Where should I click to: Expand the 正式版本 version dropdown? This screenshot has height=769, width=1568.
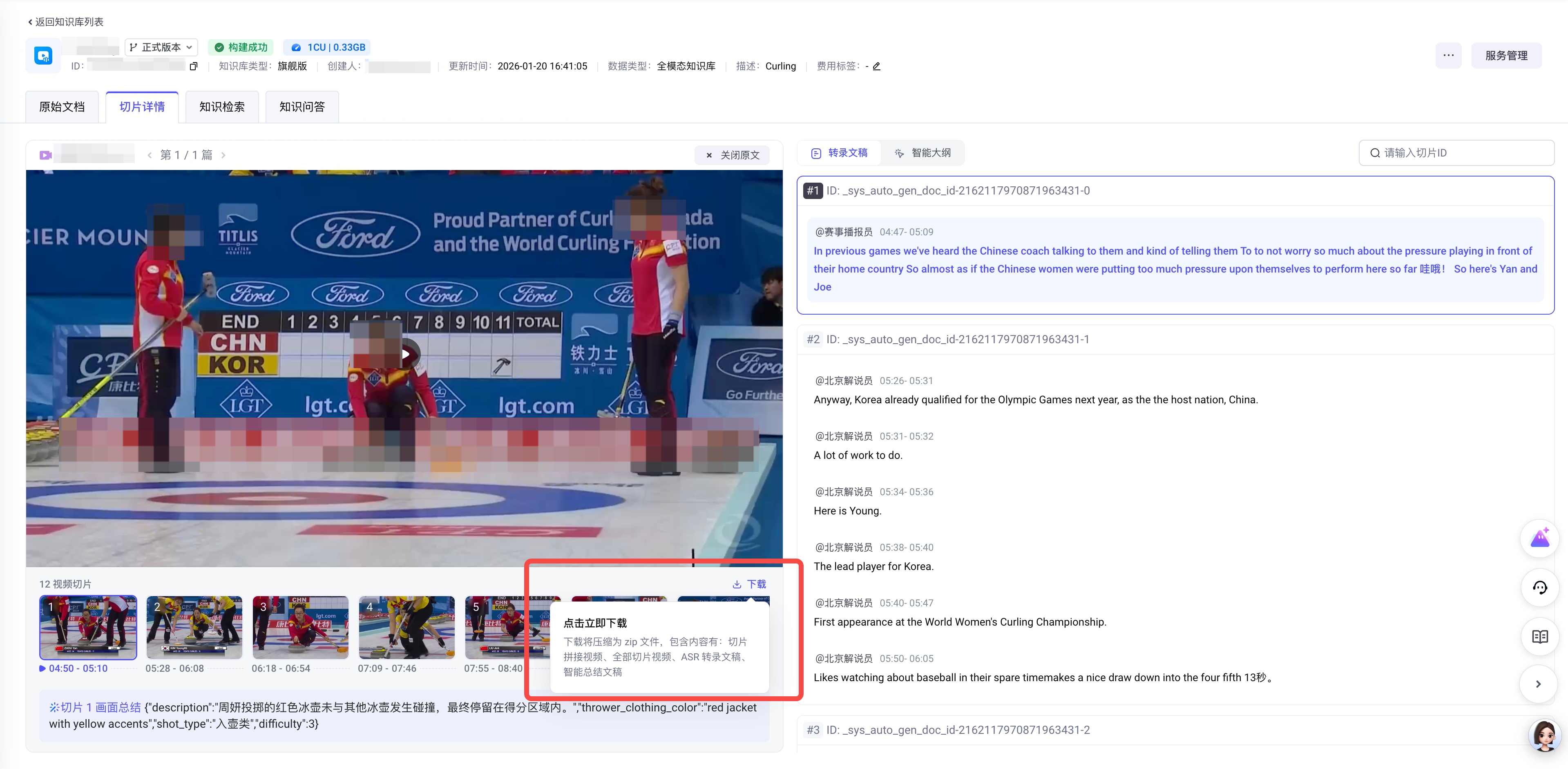tap(161, 47)
